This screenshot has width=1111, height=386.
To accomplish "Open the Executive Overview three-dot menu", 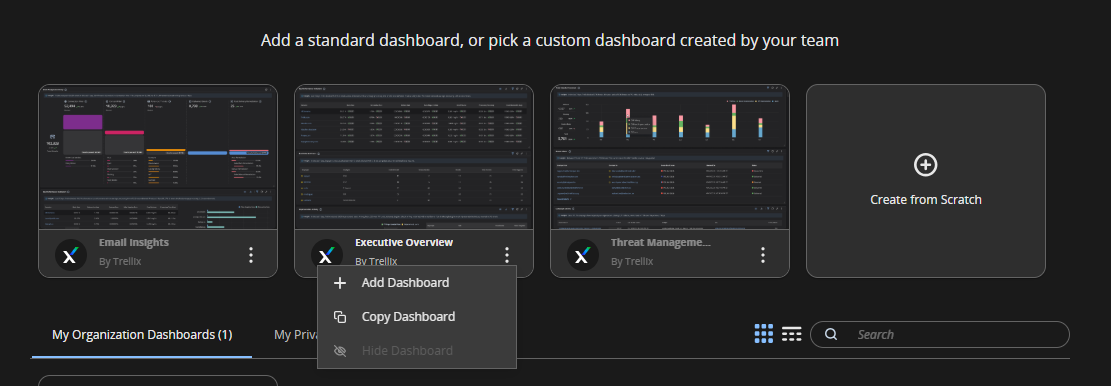I will (507, 255).
